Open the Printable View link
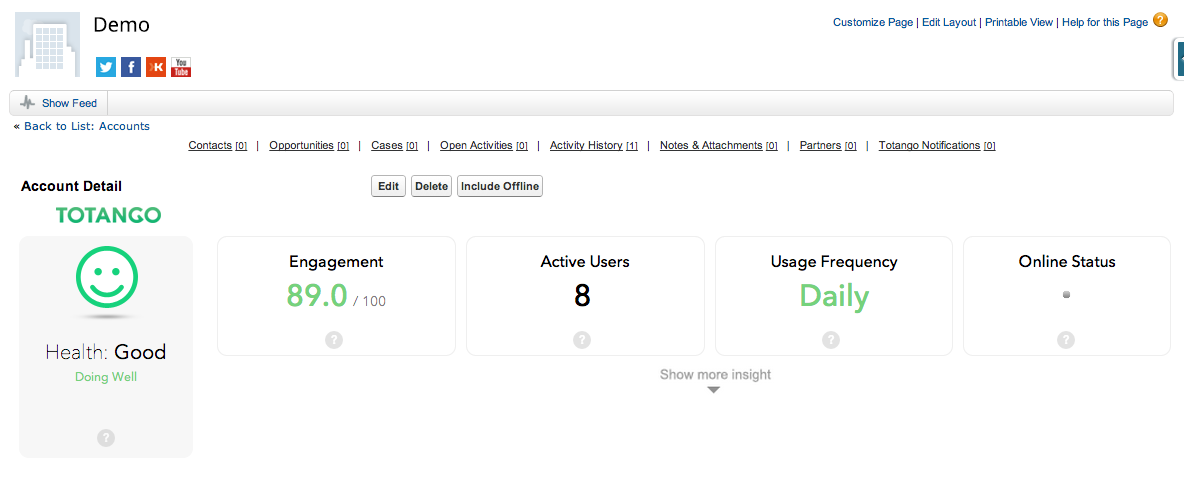This screenshot has width=1184, height=486. pyautogui.click(x=1019, y=23)
